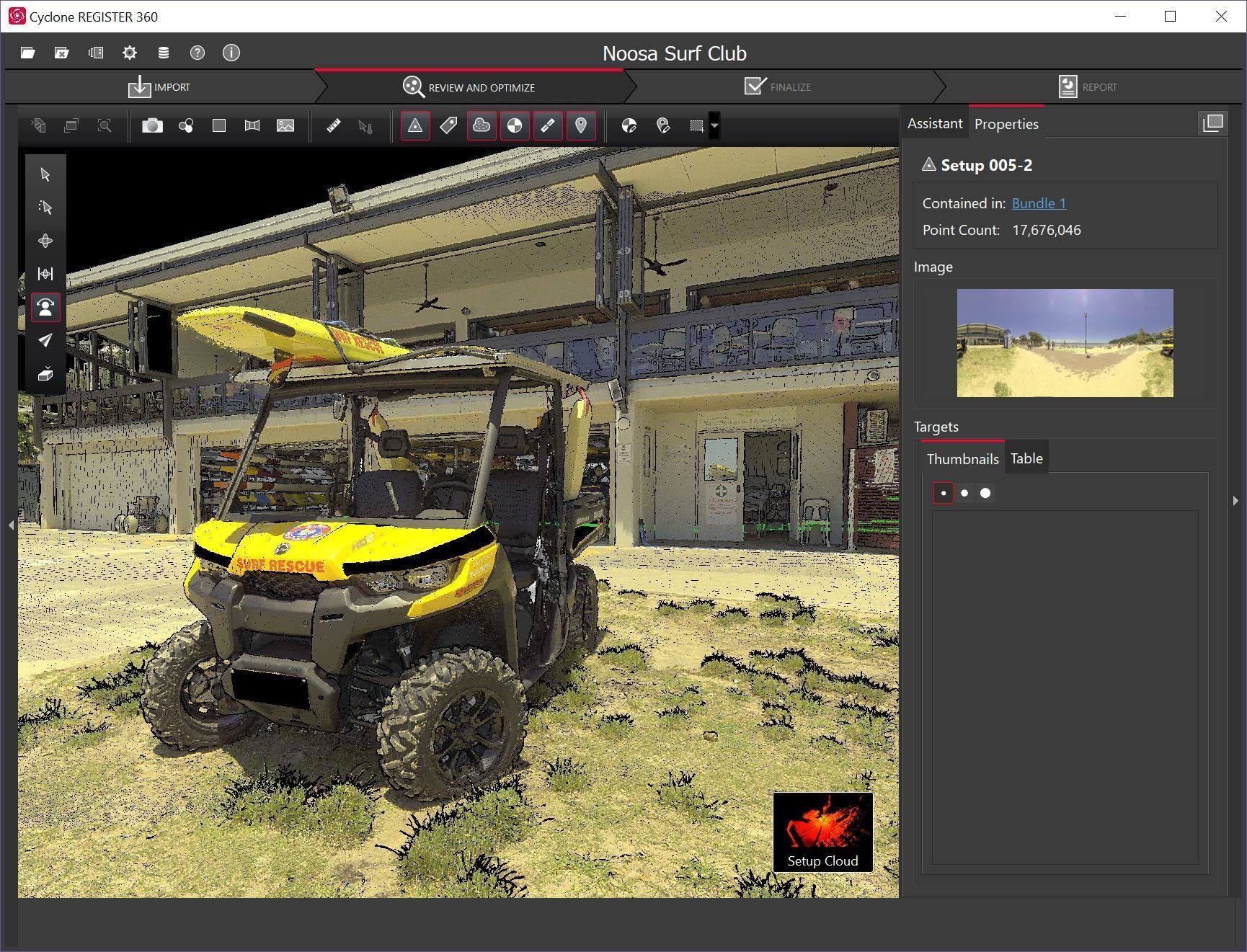
Task: Activate the fly mode paper plane tool
Action: click(45, 340)
